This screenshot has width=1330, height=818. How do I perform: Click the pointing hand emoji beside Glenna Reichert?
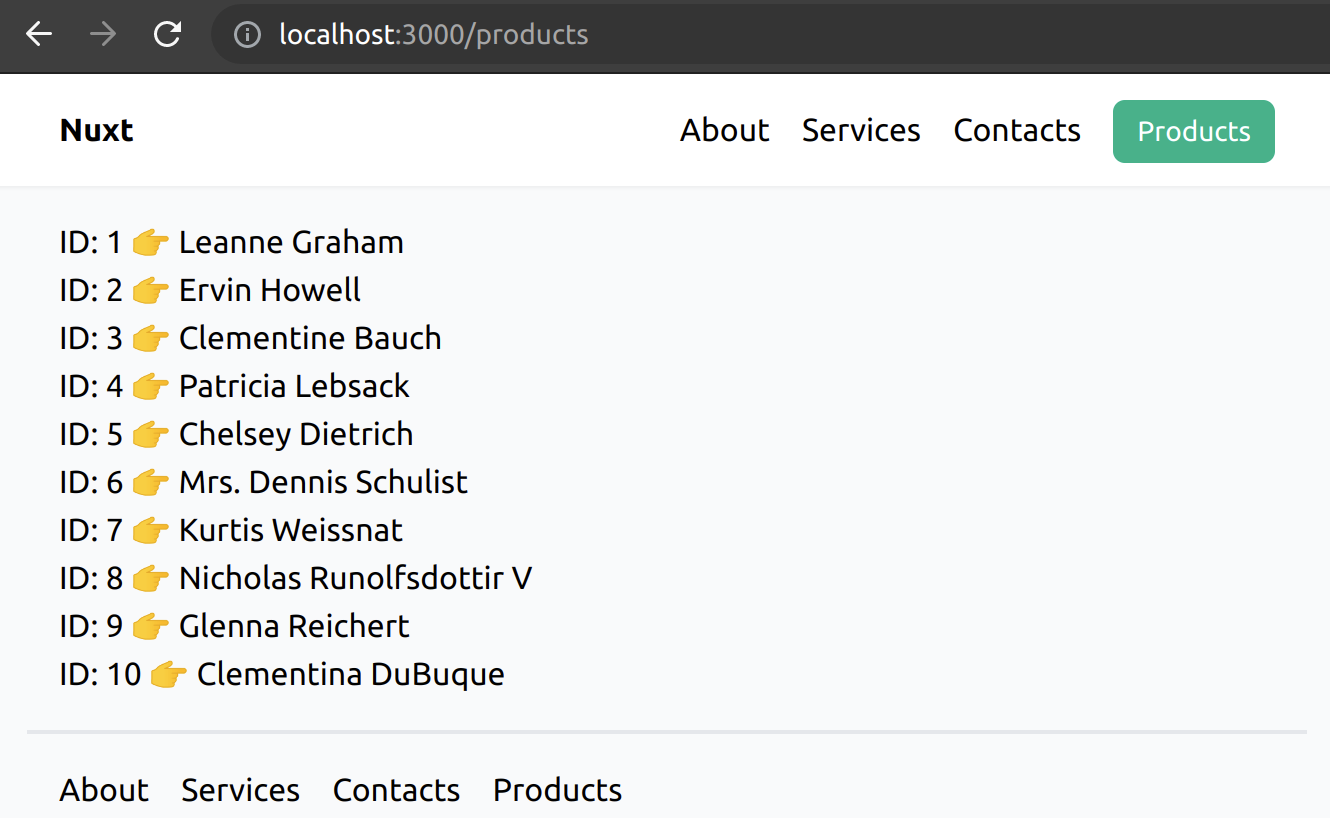pos(150,627)
